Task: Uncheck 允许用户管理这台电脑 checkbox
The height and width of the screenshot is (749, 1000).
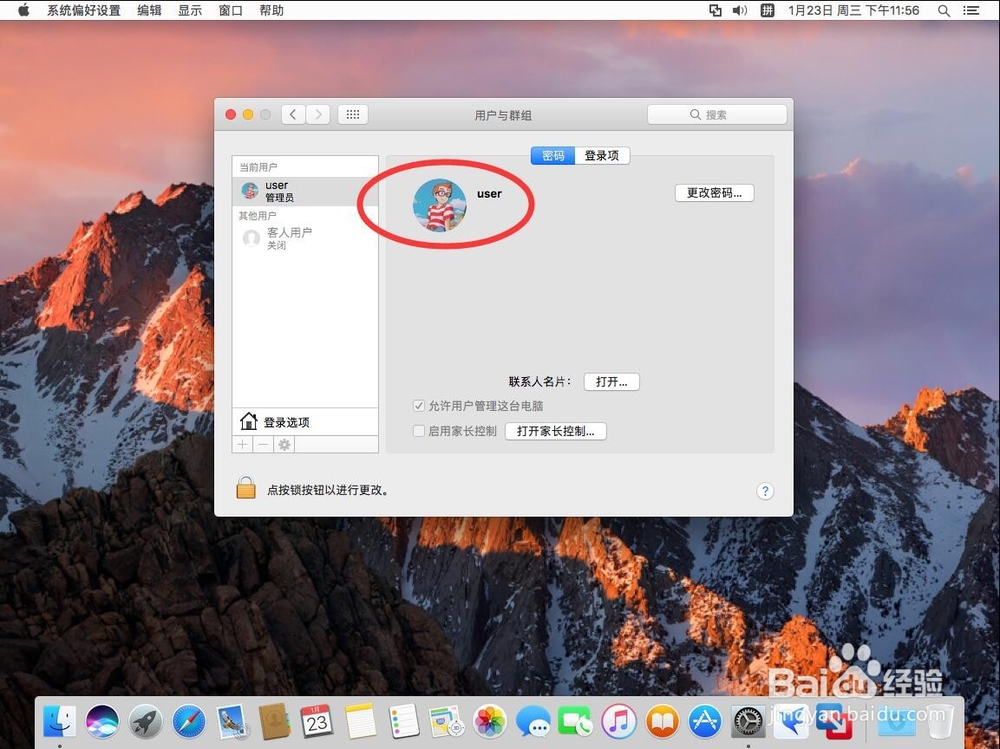Action: [418, 406]
